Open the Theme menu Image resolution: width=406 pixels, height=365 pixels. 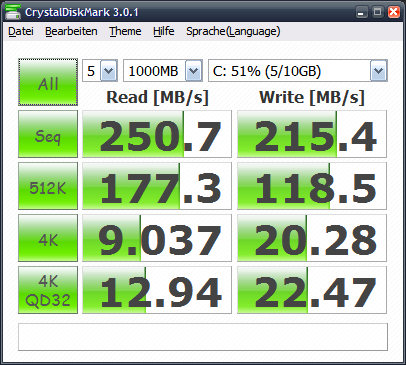[x=125, y=31]
